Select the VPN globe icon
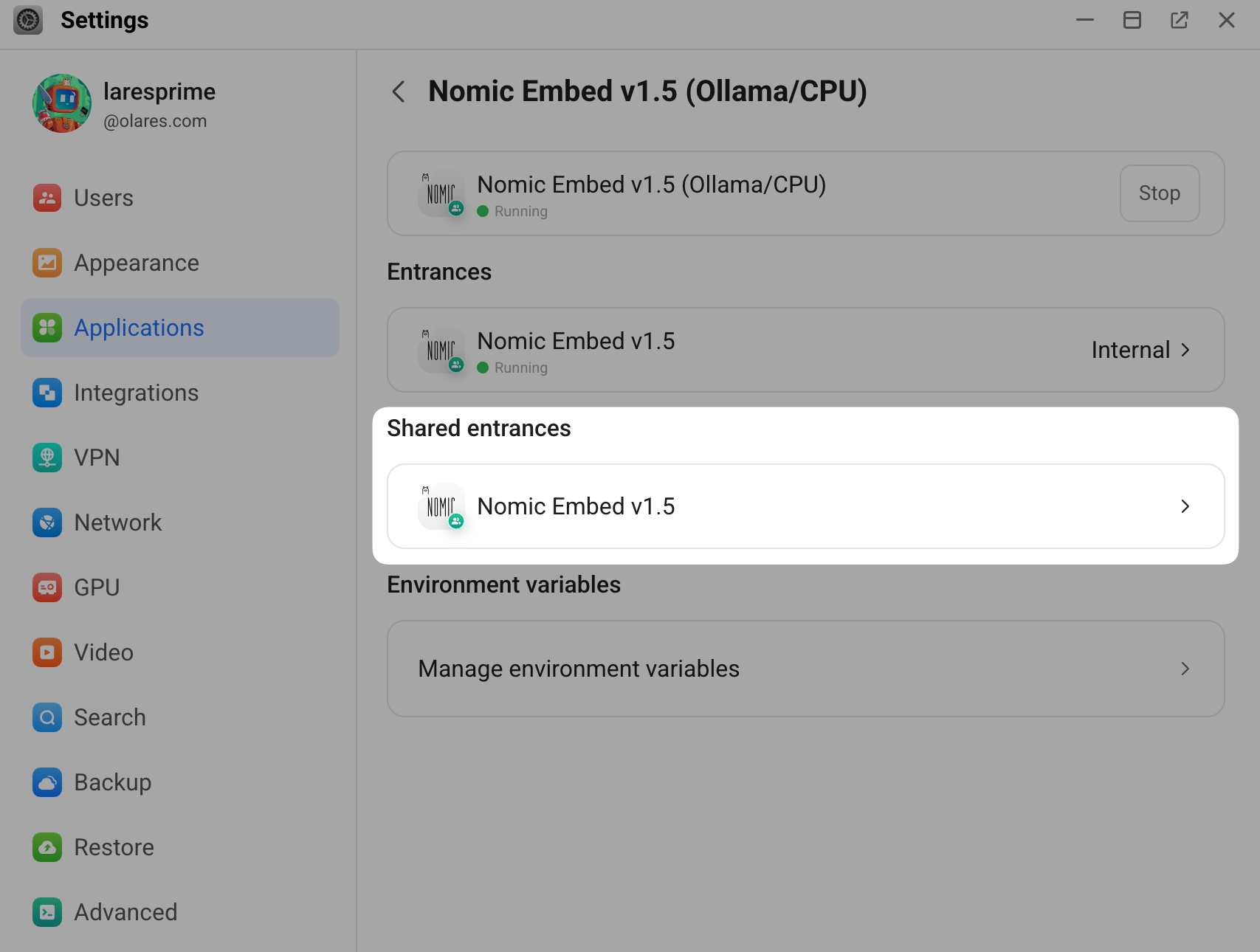 coord(47,458)
